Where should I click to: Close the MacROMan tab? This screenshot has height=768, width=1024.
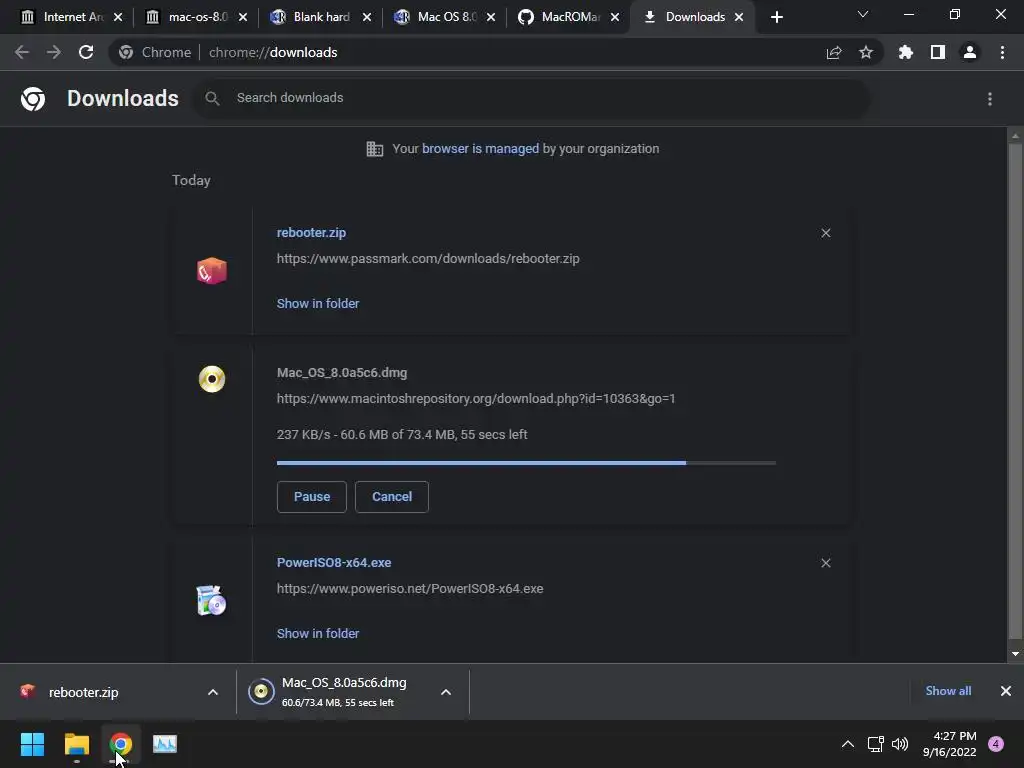pos(615,17)
